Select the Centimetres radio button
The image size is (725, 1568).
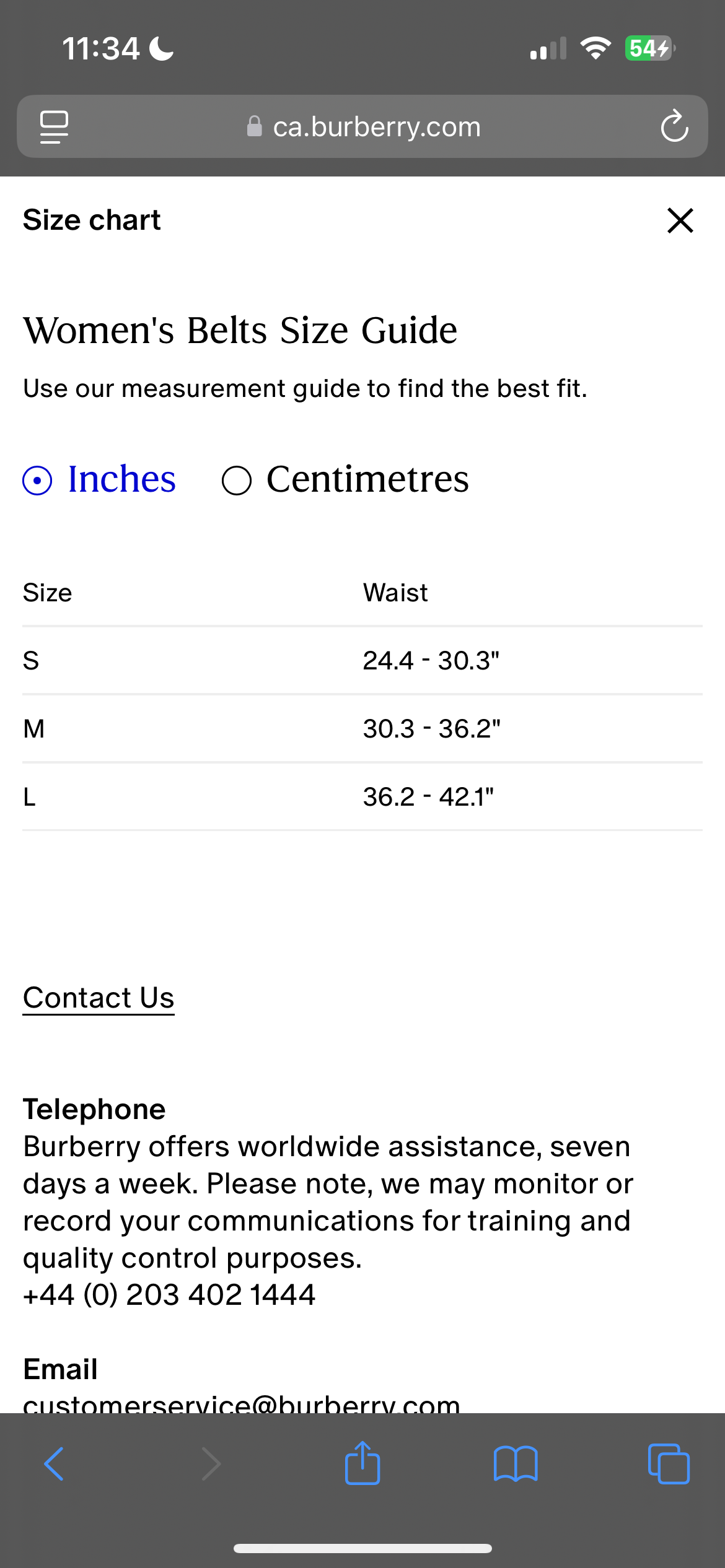237,481
